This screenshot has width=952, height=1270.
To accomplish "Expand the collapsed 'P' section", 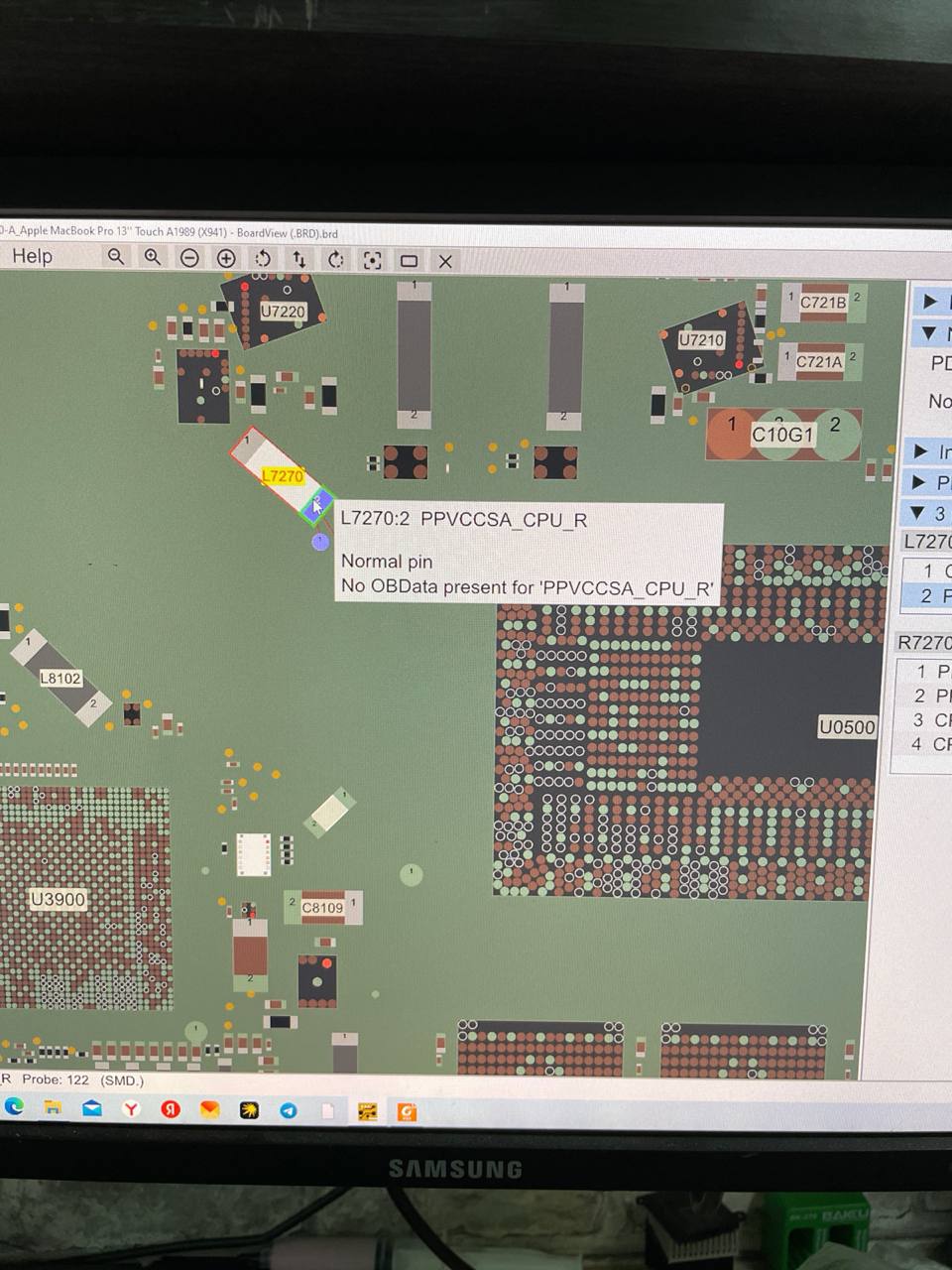I will click(919, 482).
